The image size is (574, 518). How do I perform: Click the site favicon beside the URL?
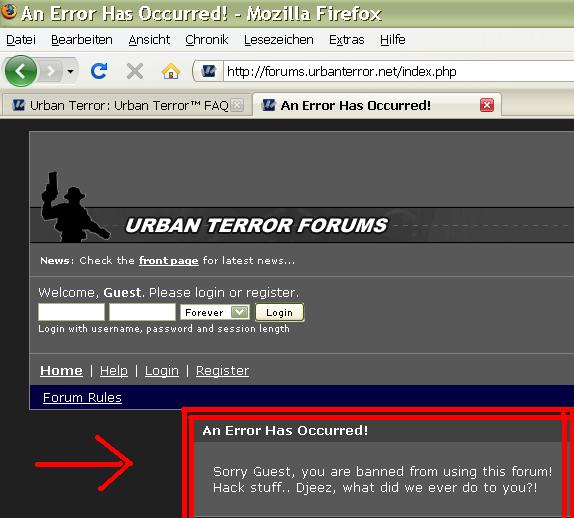pyautogui.click(x=209, y=71)
